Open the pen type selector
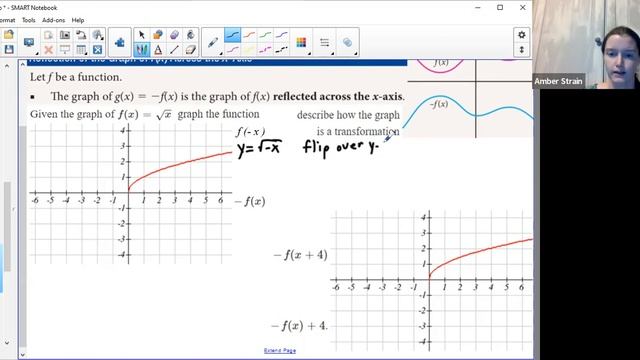Image resolution: width=640 pixels, height=360 pixels. pos(213,42)
